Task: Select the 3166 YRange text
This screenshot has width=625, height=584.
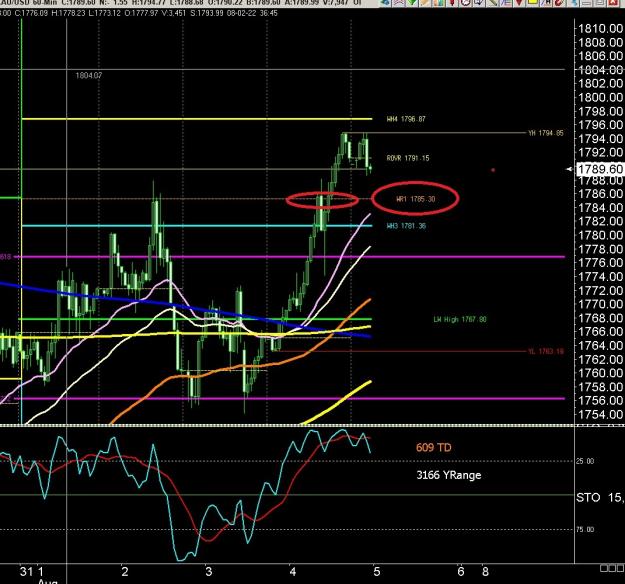Action: [x=449, y=475]
